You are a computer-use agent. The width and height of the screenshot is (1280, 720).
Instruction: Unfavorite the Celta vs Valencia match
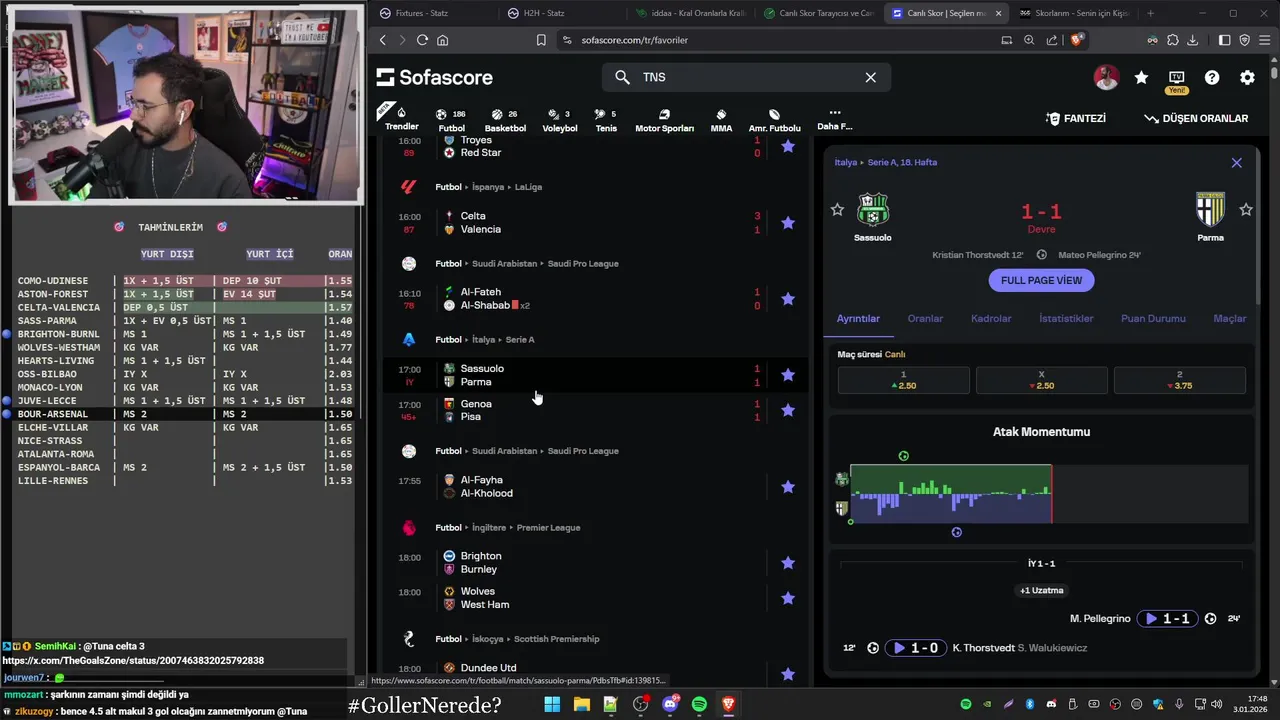(788, 223)
